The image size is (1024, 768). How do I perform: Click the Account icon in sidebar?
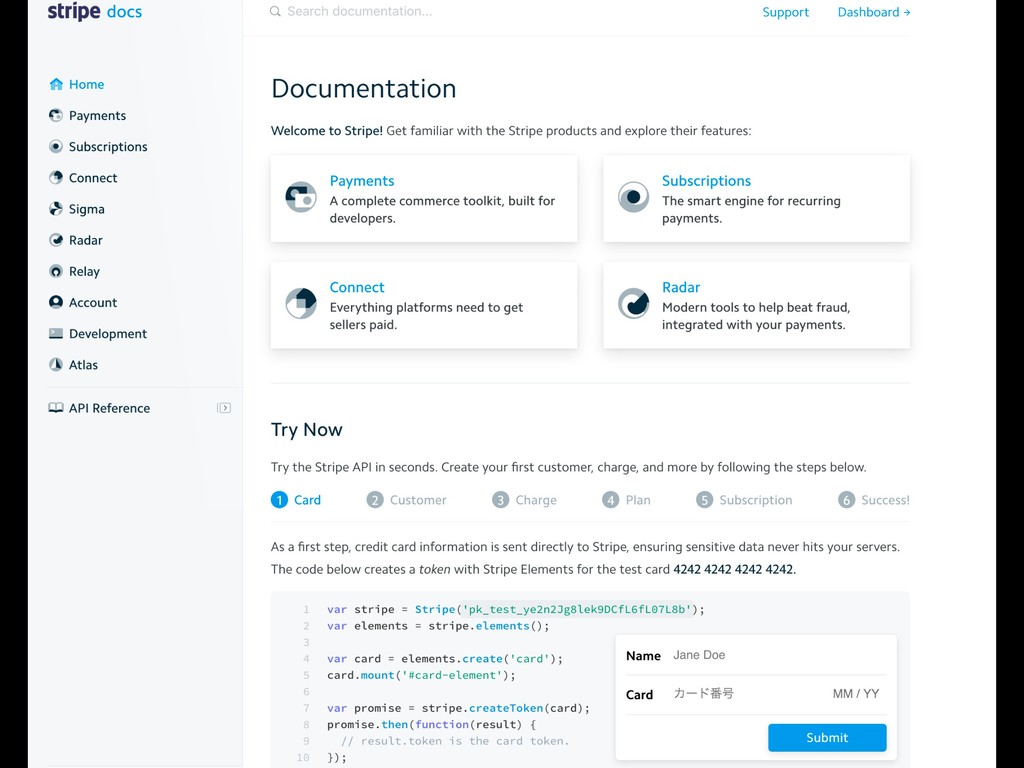pos(56,302)
